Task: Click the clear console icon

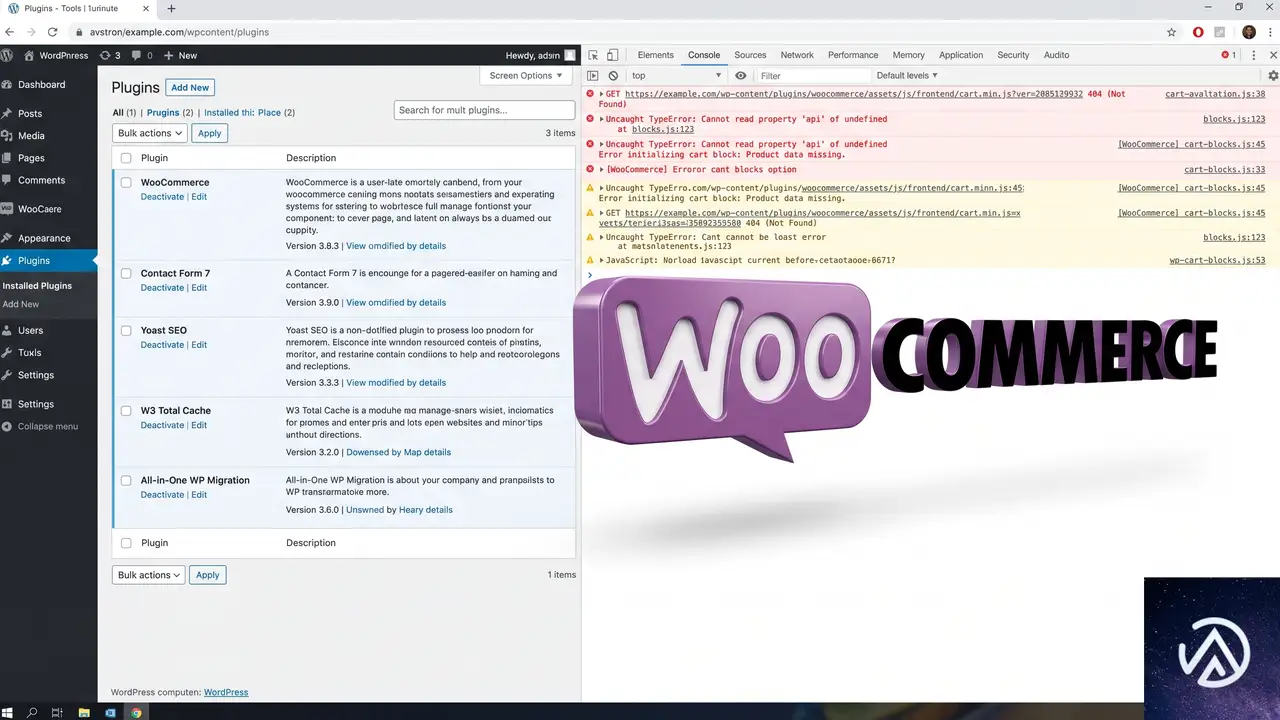Action: tap(613, 76)
